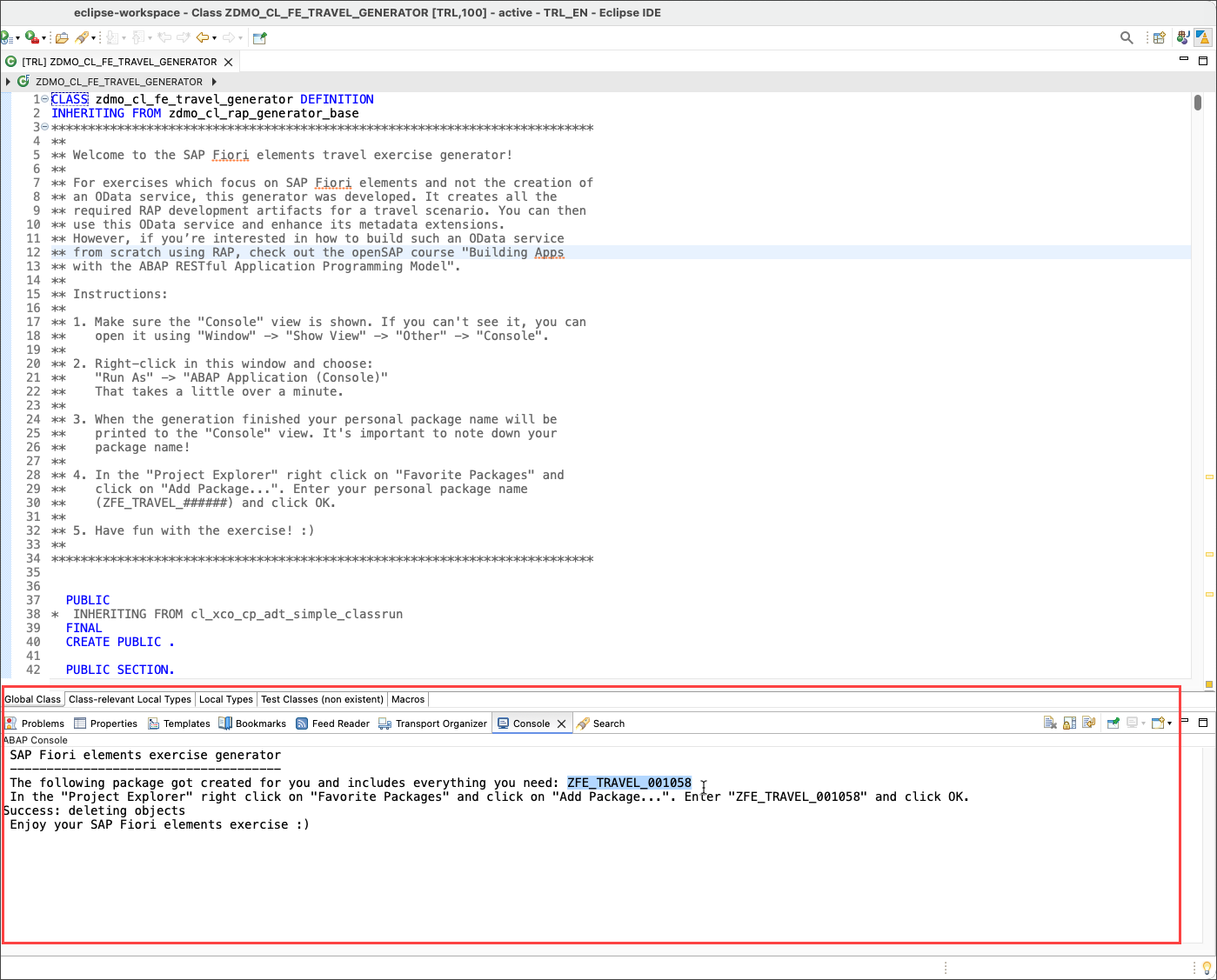Switch to Class-relevant Local Types tab
Image resolution: width=1217 pixels, height=980 pixels.
pos(130,699)
